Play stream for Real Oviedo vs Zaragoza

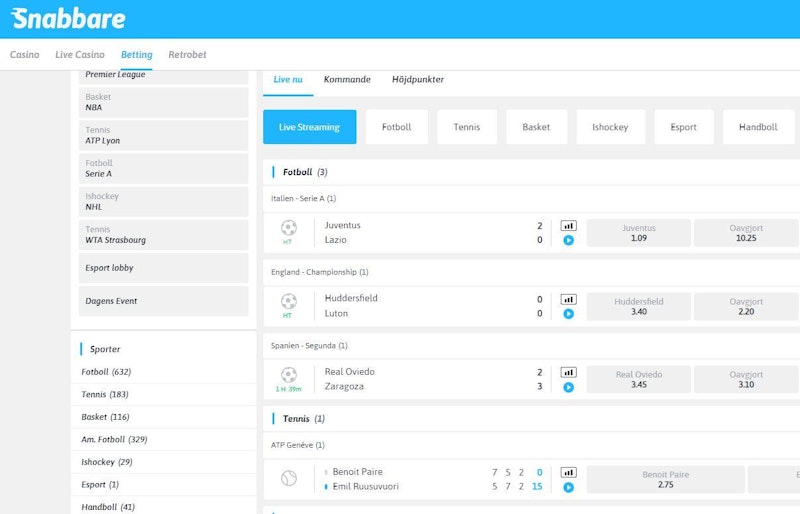568,387
